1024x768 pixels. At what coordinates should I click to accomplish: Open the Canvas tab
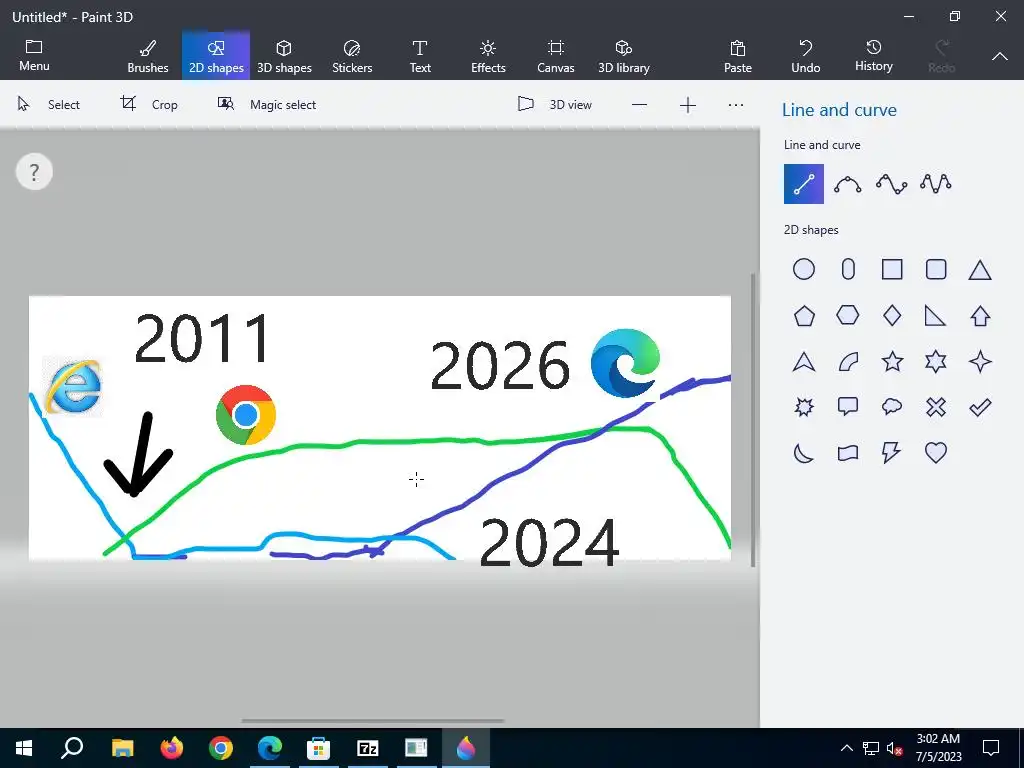556,55
